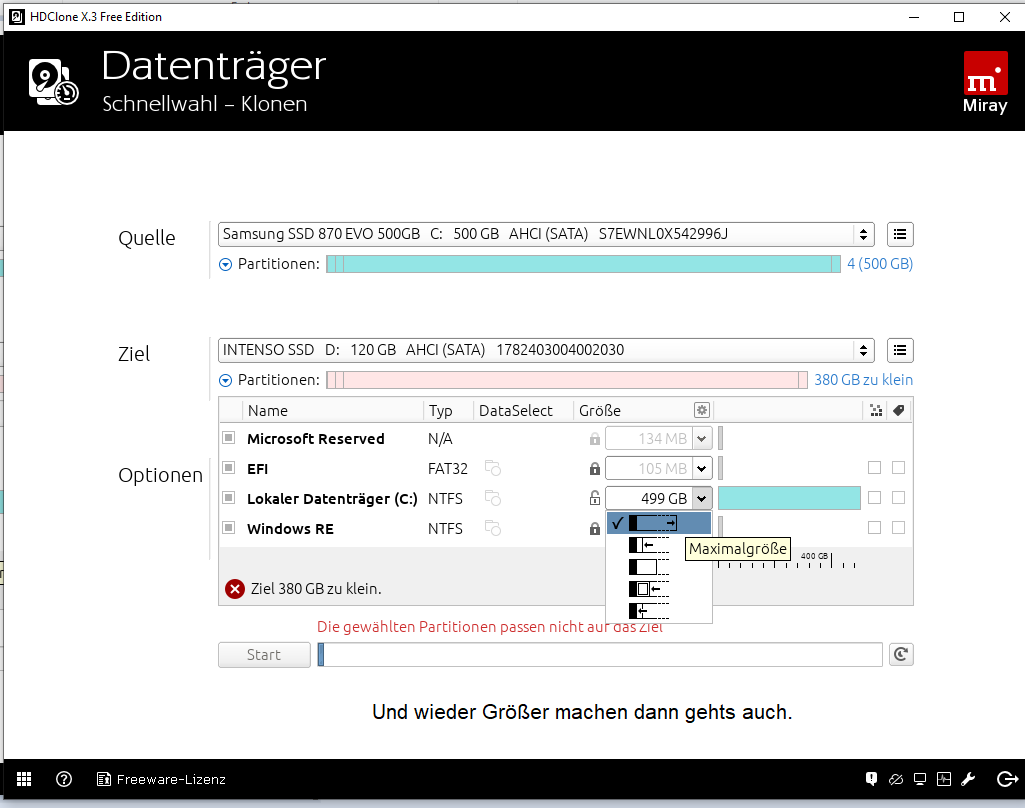Click the Datenträger disk clone header icon
The width and height of the screenshot is (1025, 808).
[54, 82]
